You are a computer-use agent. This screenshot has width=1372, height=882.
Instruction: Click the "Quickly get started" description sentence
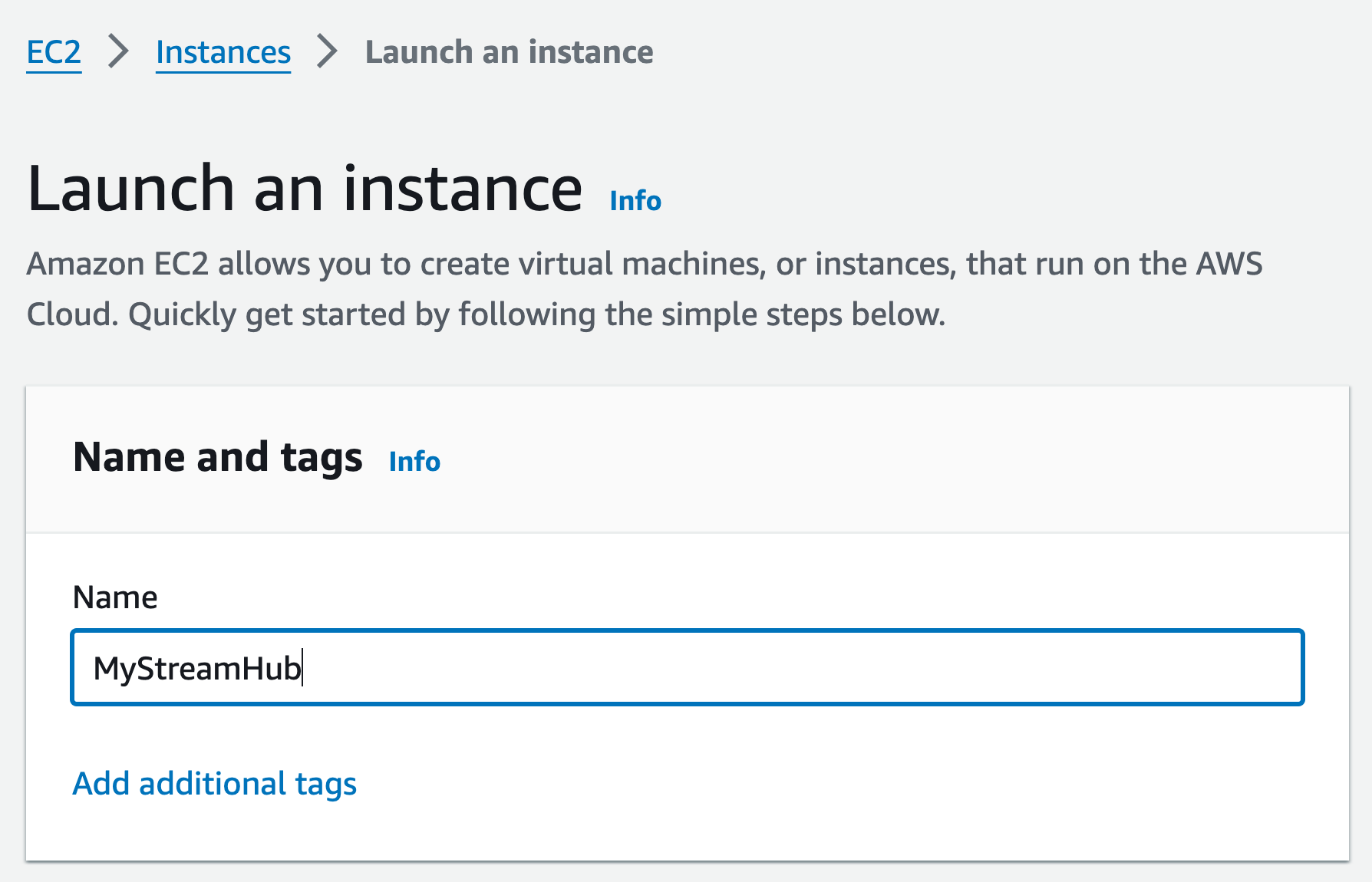(536, 314)
